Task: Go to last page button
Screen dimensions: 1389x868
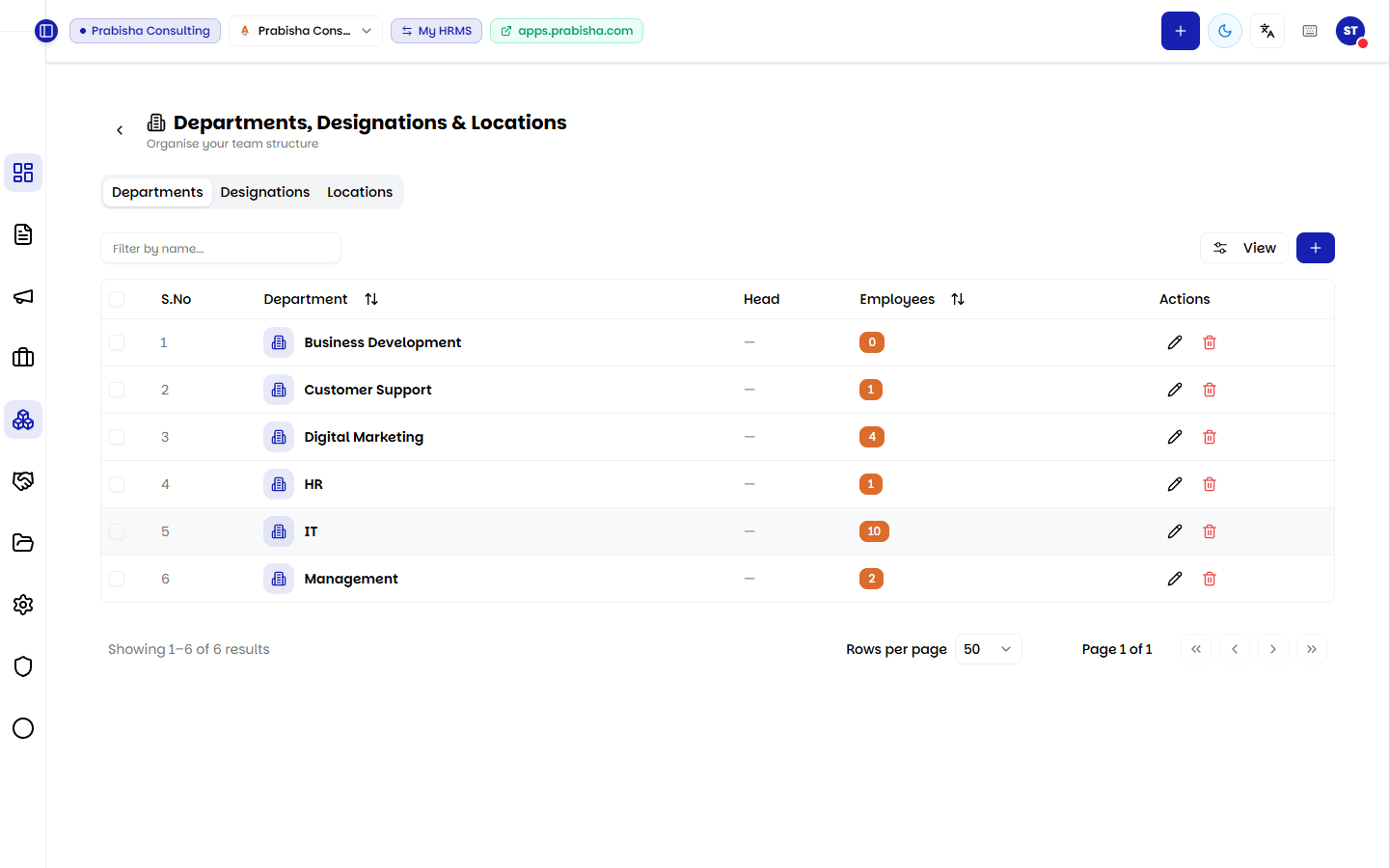Action: coord(1312,649)
